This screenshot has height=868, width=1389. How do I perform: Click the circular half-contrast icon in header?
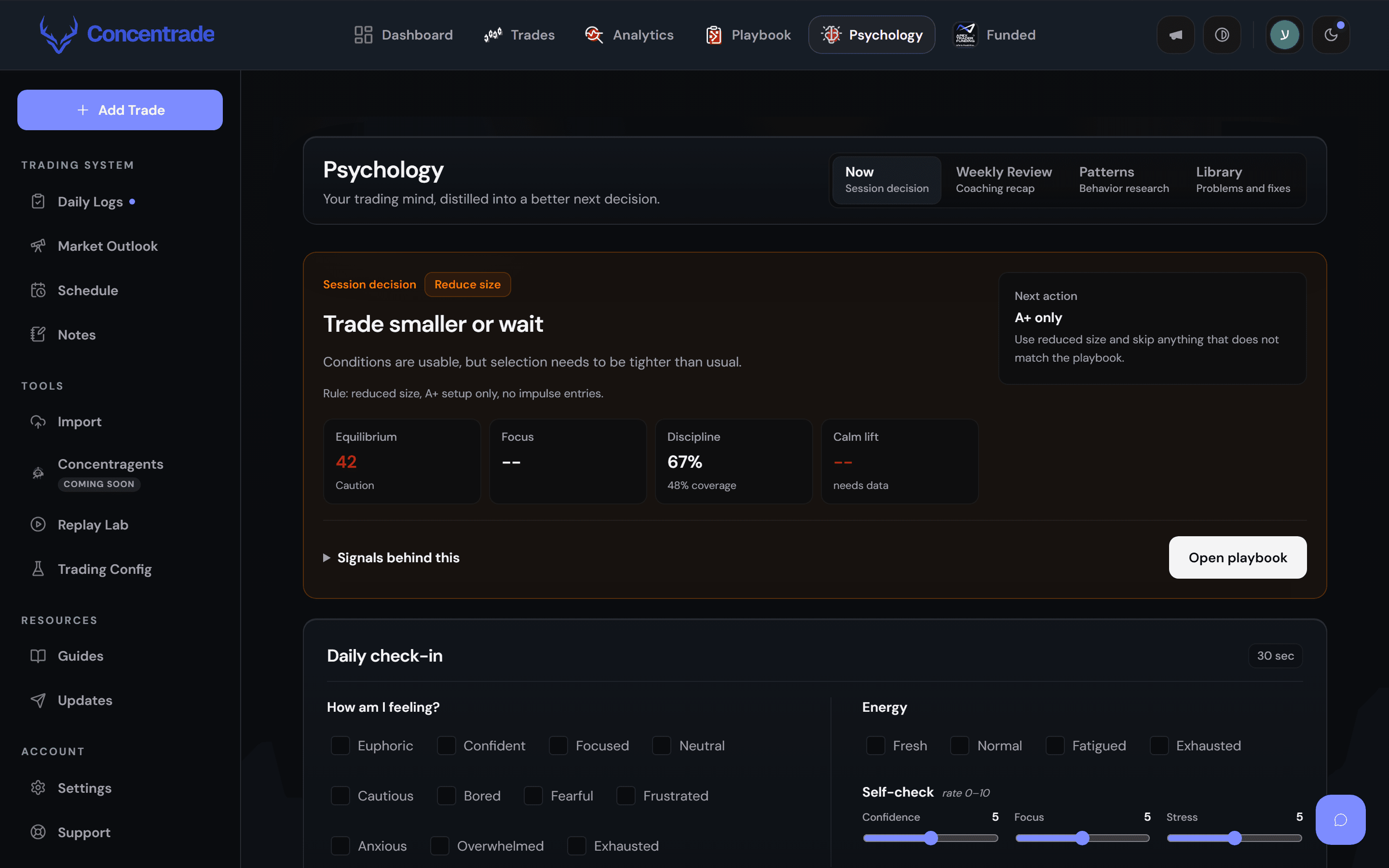1222,35
